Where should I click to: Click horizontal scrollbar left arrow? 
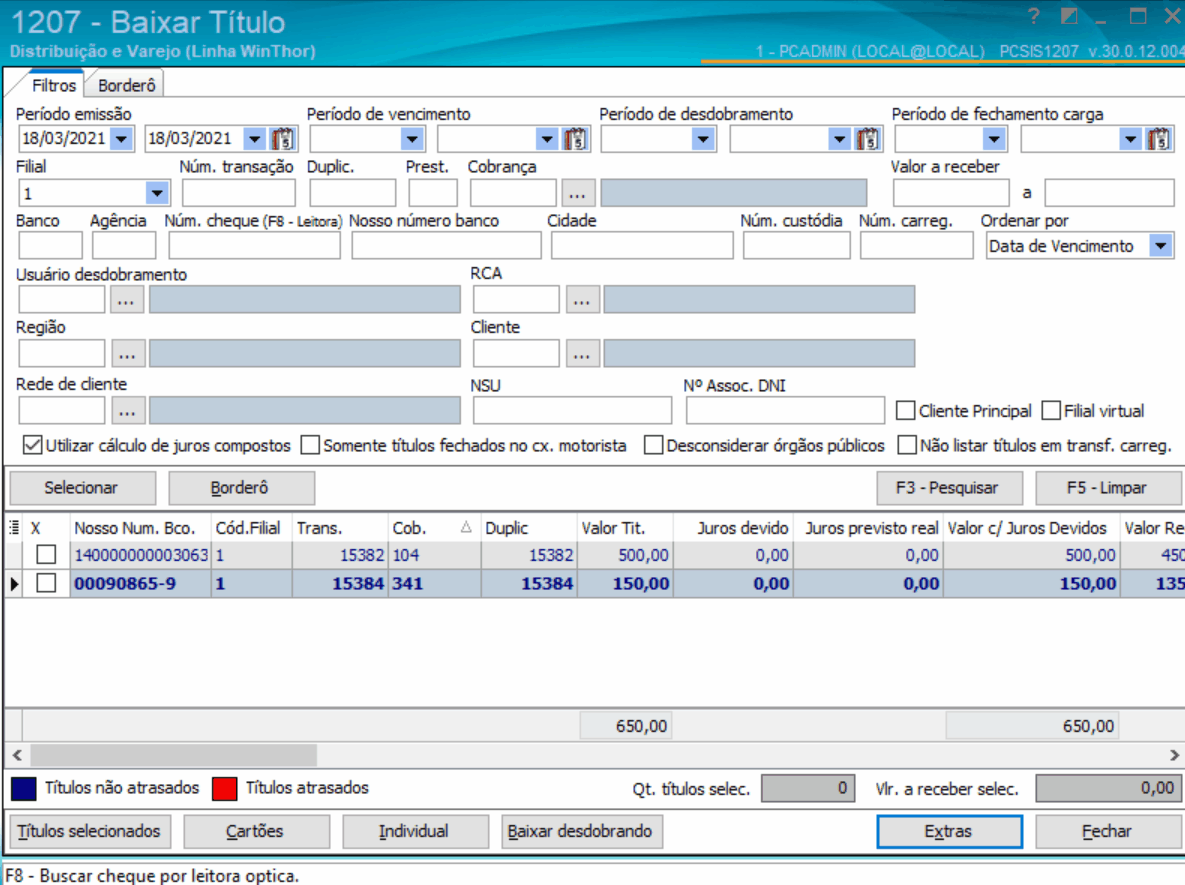[x=17, y=754]
